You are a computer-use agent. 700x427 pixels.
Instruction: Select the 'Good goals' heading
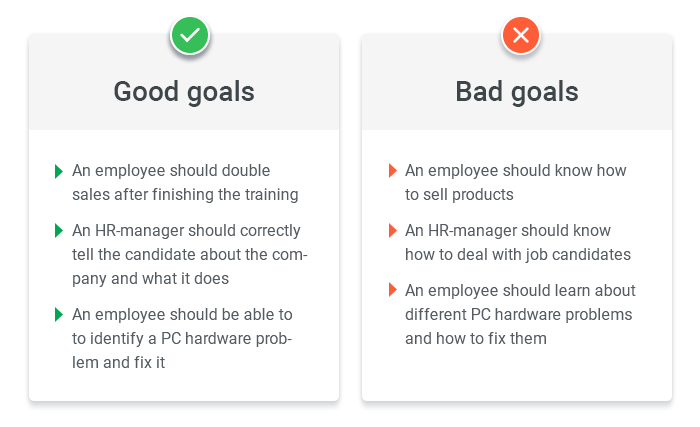pos(184,92)
